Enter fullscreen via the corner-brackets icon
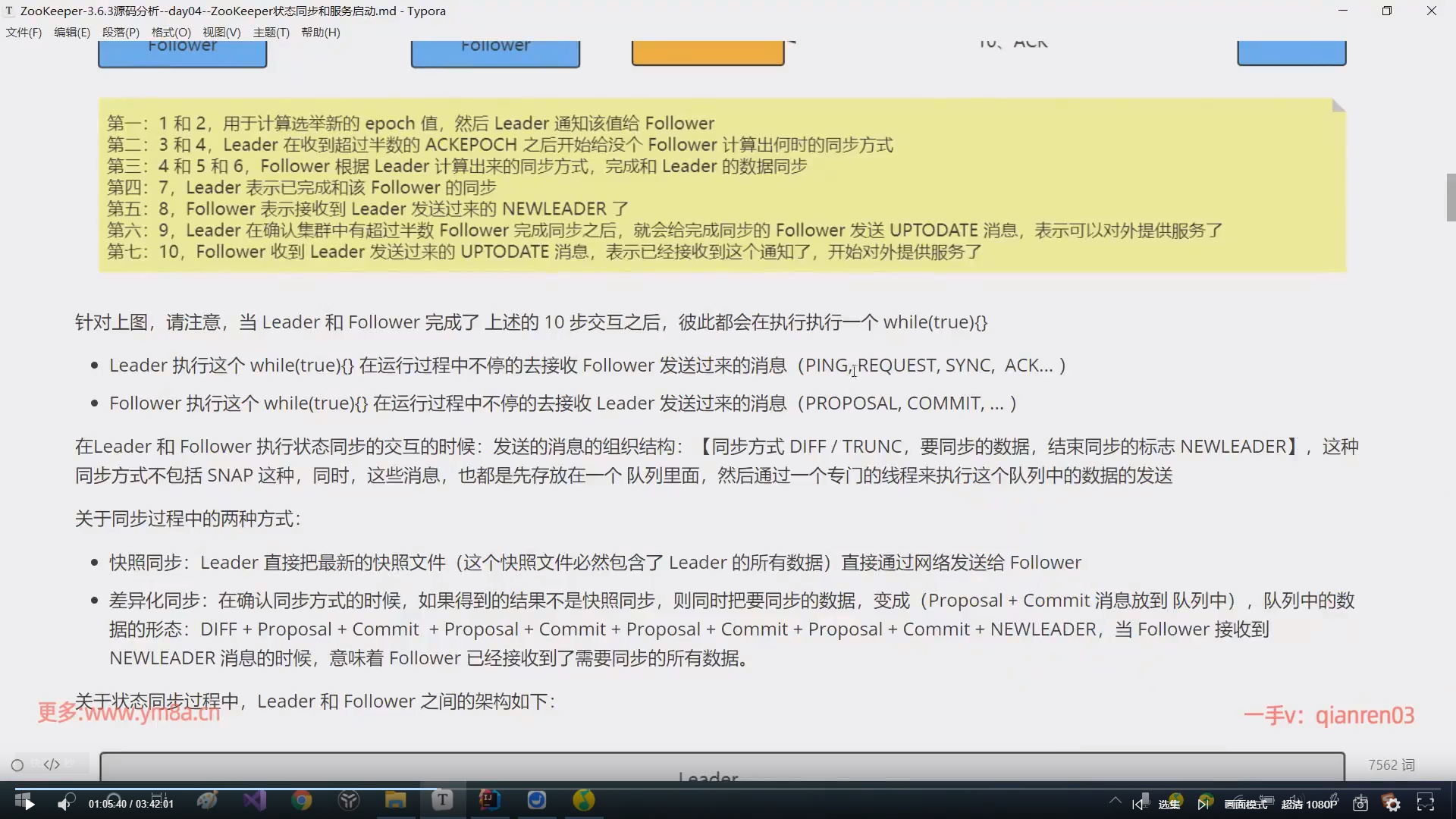This screenshot has height=819, width=1456. pos(1426,803)
